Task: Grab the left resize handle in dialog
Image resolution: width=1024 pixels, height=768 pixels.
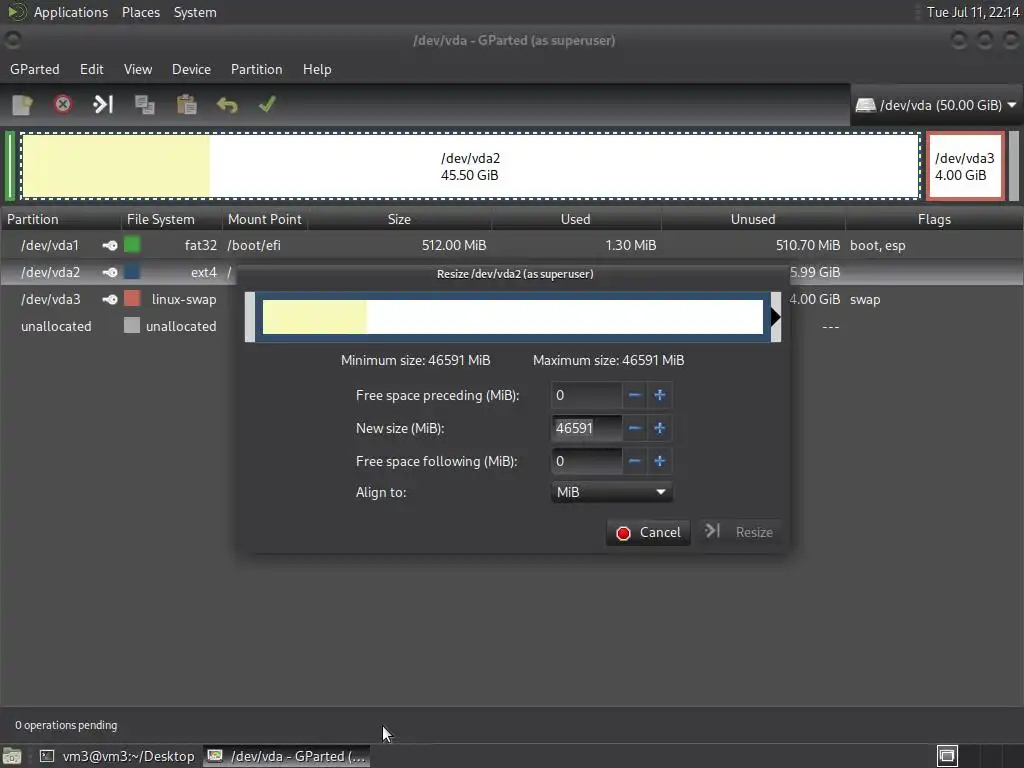Action: [250, 317]
